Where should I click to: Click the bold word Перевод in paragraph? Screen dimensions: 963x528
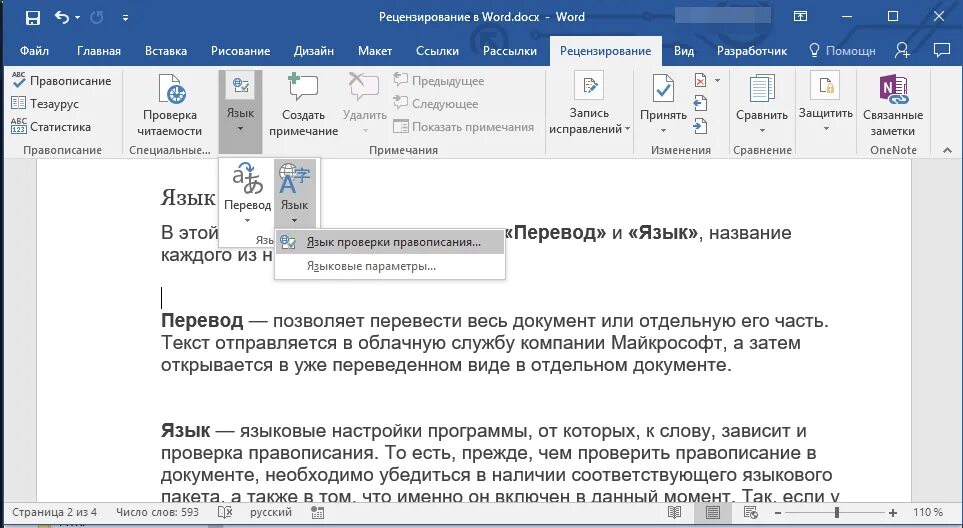pyautogui.click(x=202, y=320)
